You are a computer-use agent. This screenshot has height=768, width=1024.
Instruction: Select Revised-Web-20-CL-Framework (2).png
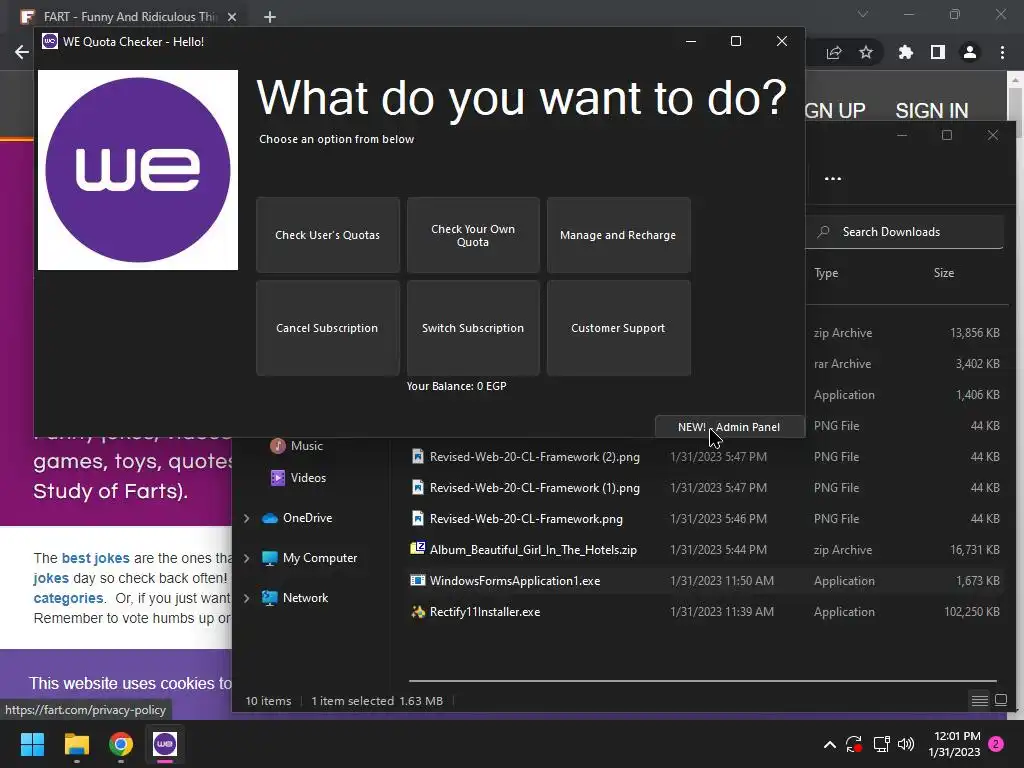click(x=535, y=457)
